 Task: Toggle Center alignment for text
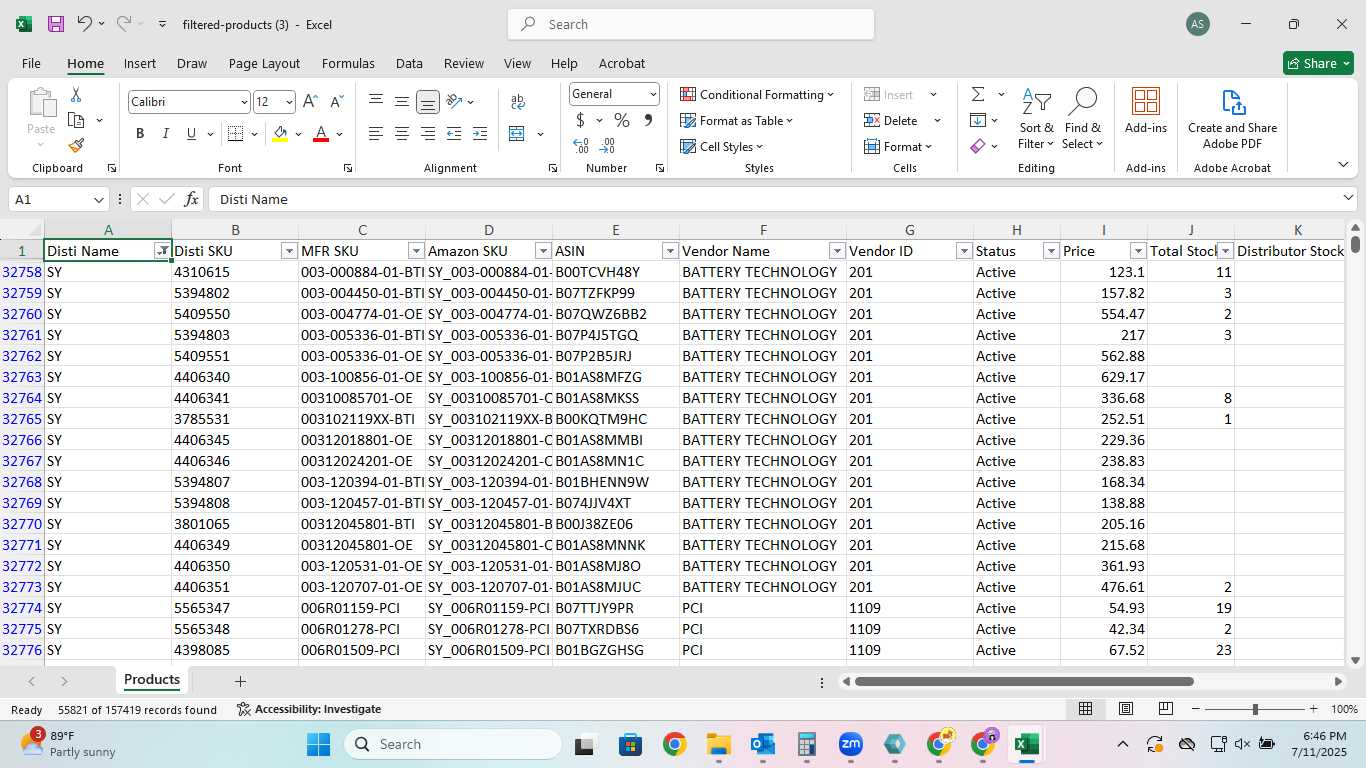[402, 134]
